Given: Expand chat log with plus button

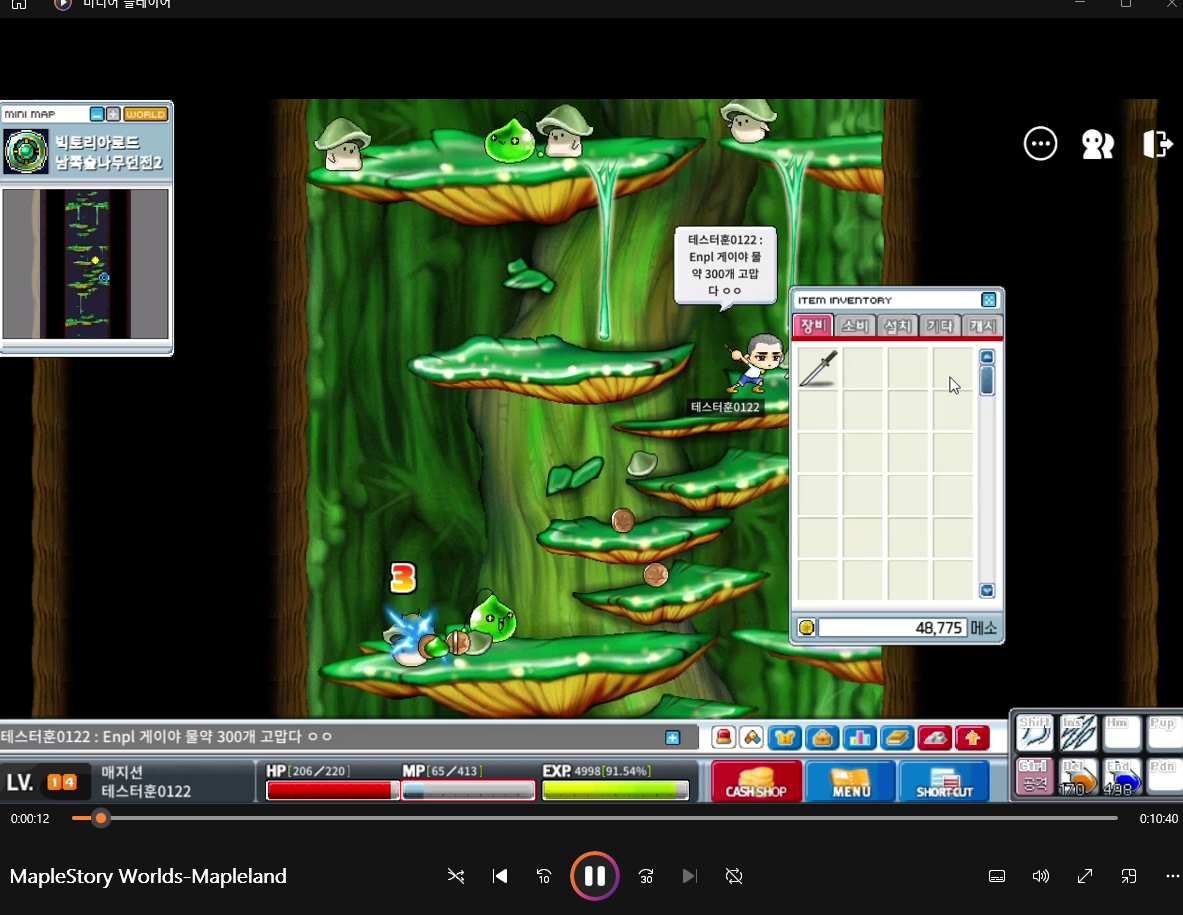Looking at the screenshot, I should (673, 737).
